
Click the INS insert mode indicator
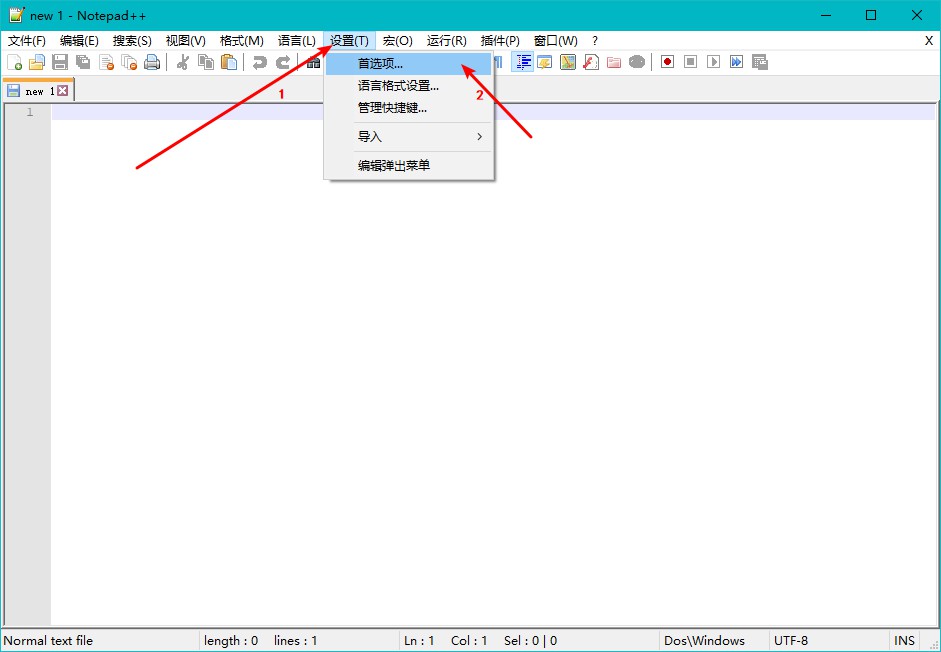[904, 641]
